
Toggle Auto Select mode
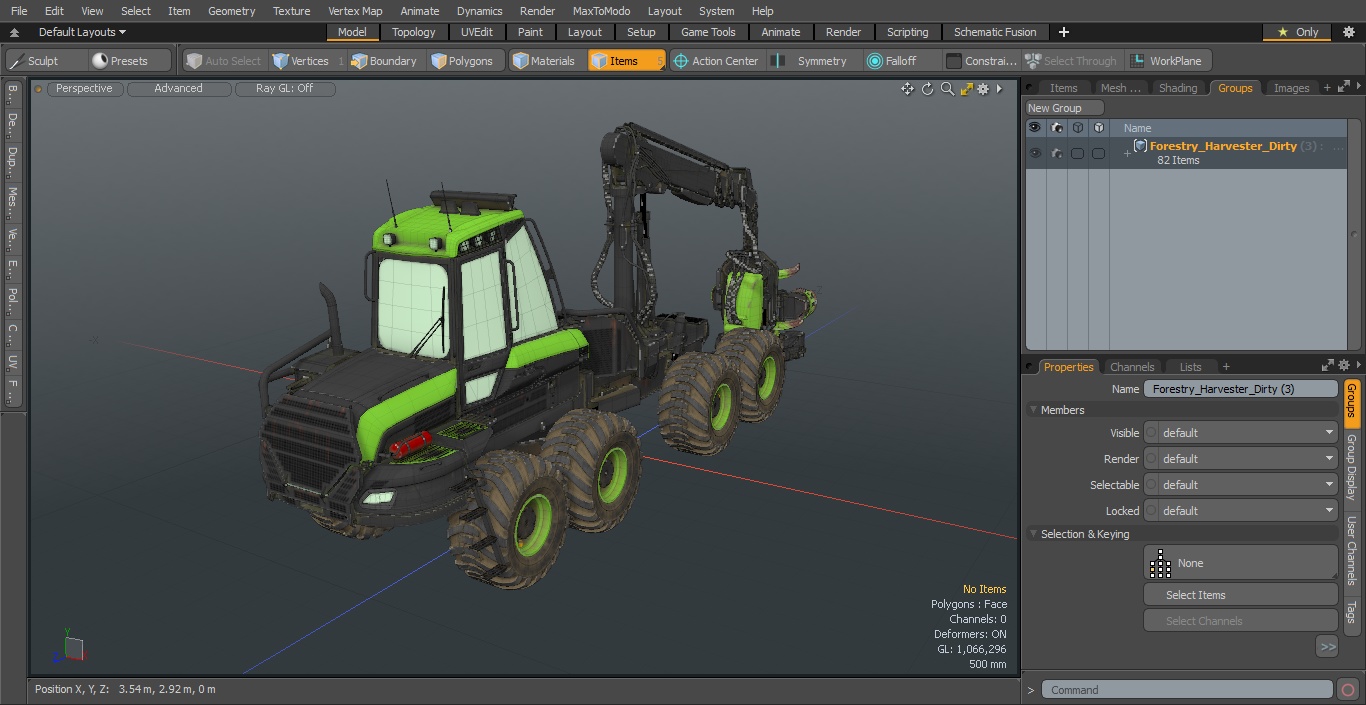(x=224, y=61)
